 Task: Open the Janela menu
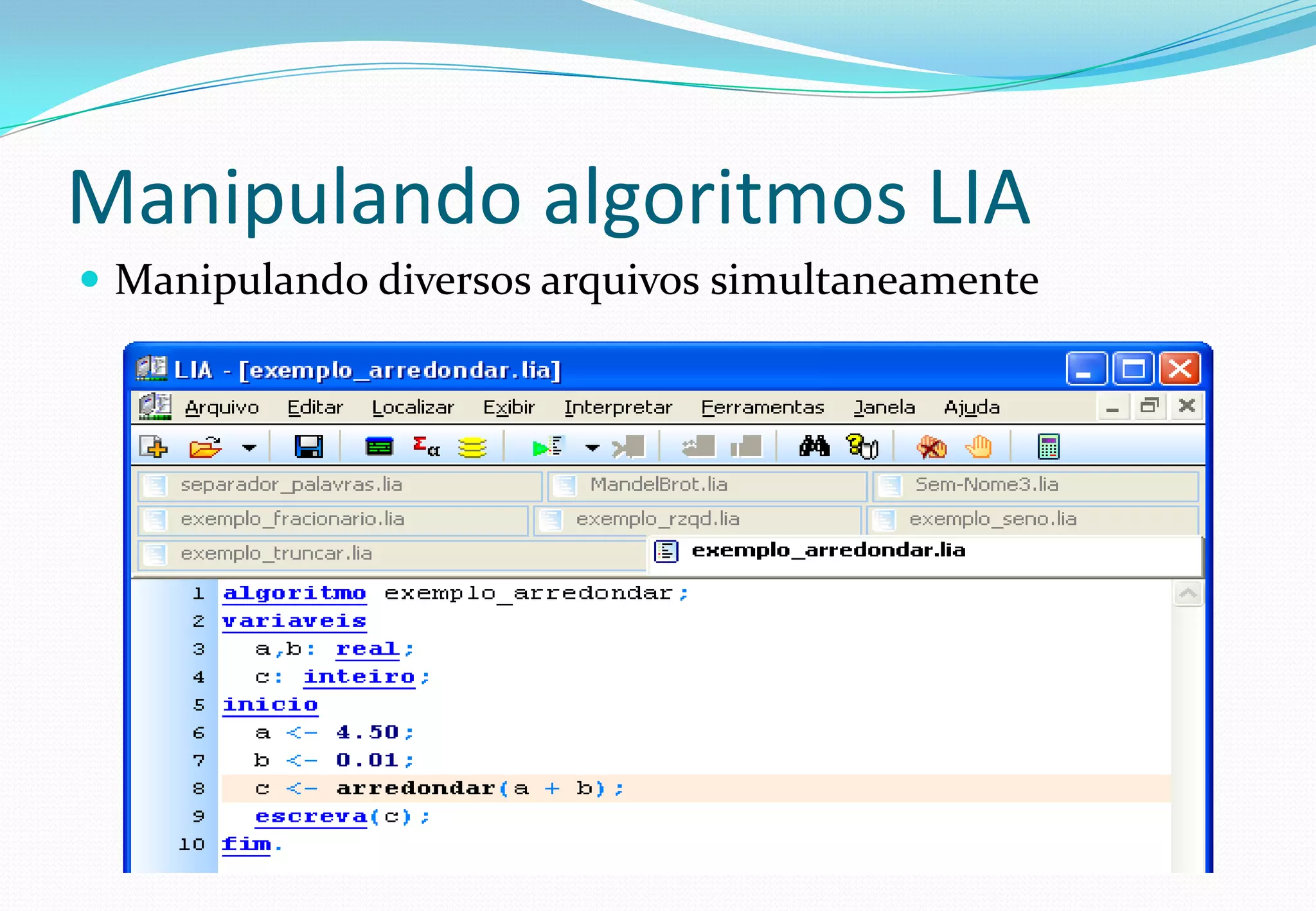click(884, 407)
